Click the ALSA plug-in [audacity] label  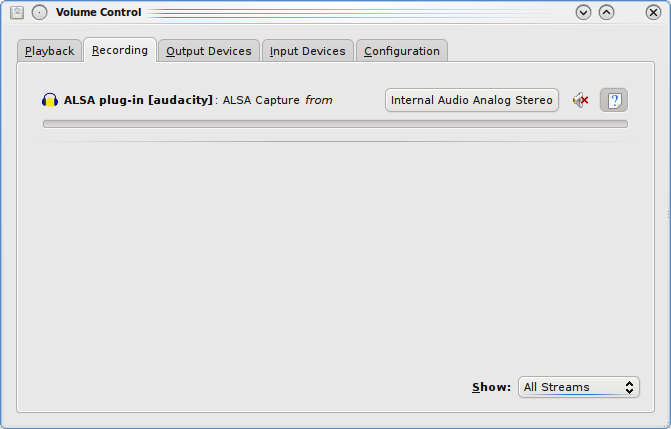(x=138, y=100)
